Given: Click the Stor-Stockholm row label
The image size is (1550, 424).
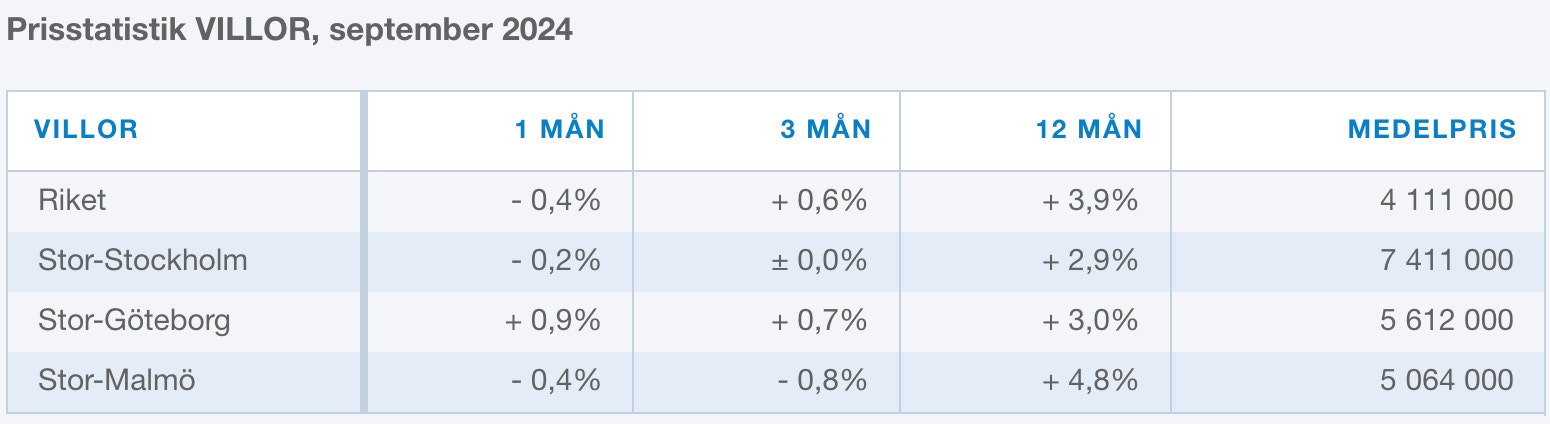Looking at the screenshot, I should (143, 260).
